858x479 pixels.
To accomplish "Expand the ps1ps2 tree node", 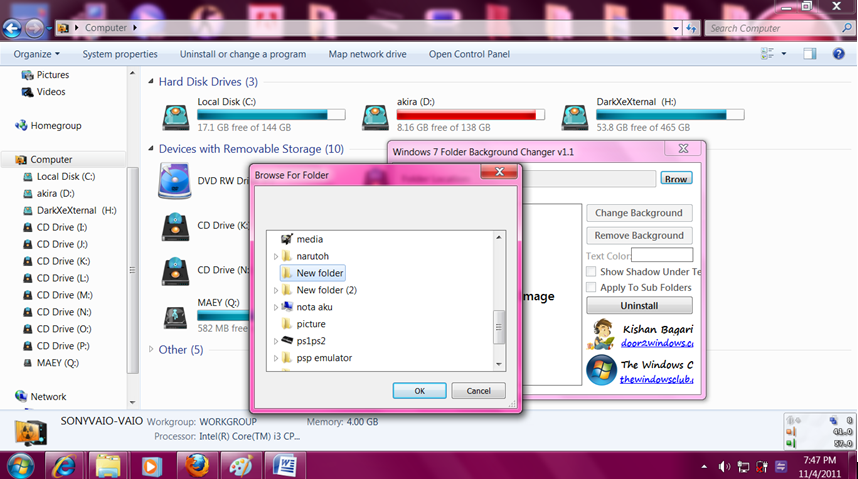I will point(276,341).
